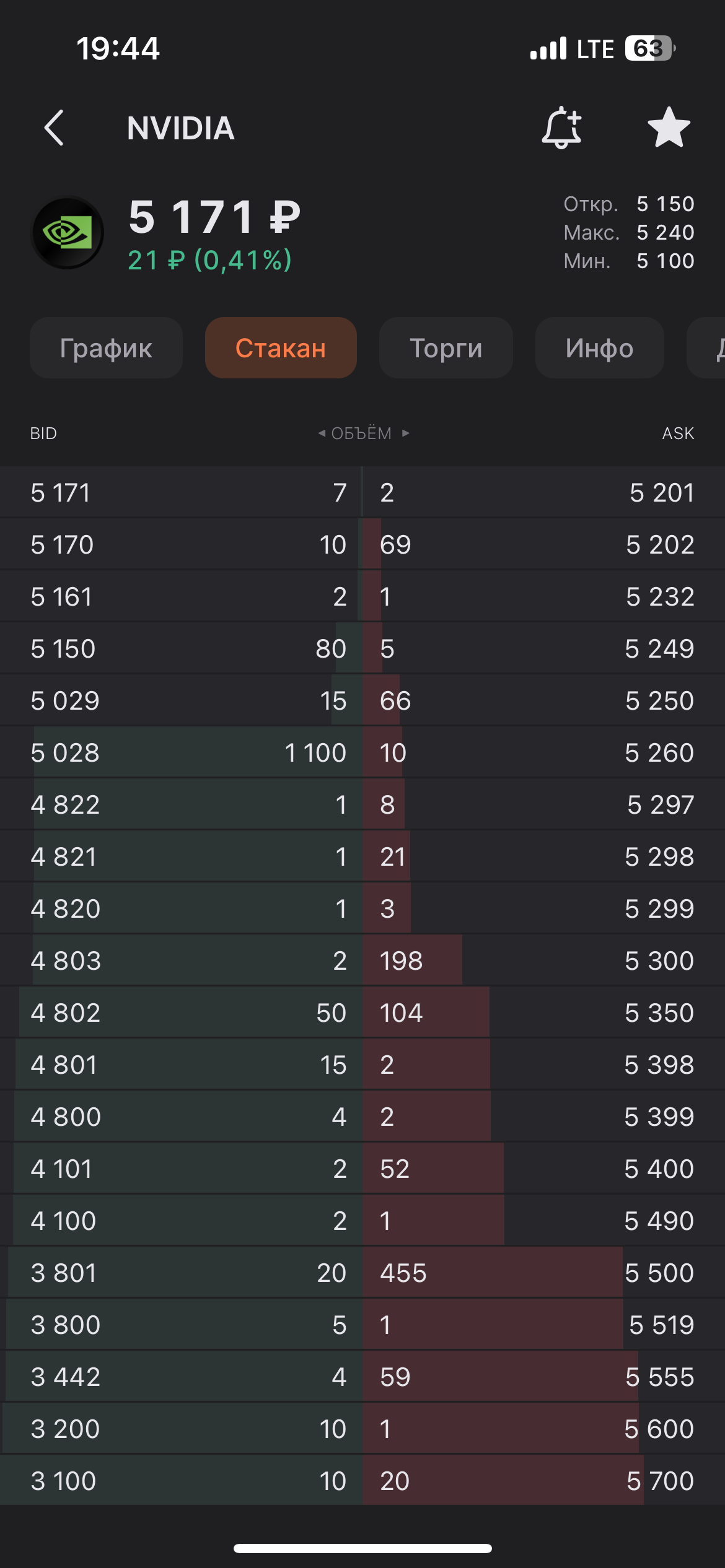This screenshot has width=725, height=1568.
Task: Tap the ОБЪЁМ column header
Action: (x=361, y=433)
